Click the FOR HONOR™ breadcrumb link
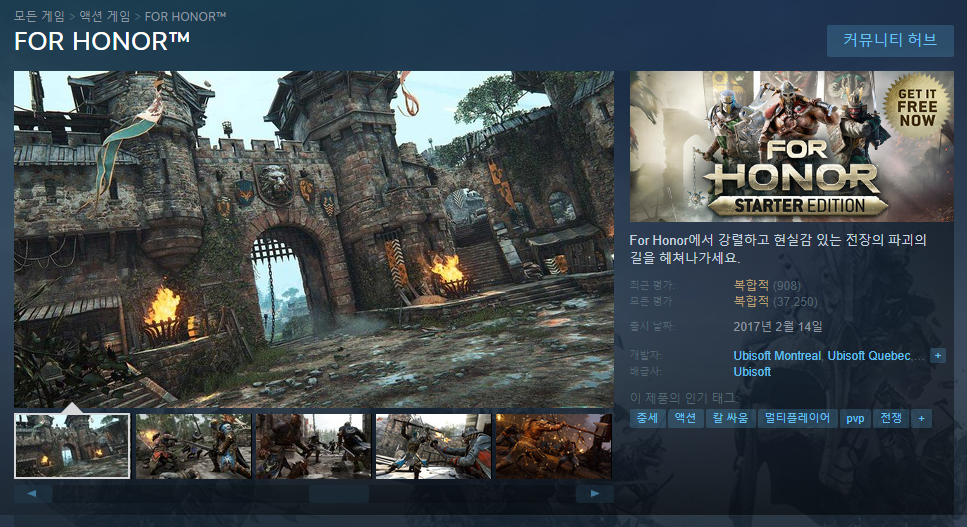Image resolution: width=967 pixels, height=527 pixels. click(x=185, y=16)
